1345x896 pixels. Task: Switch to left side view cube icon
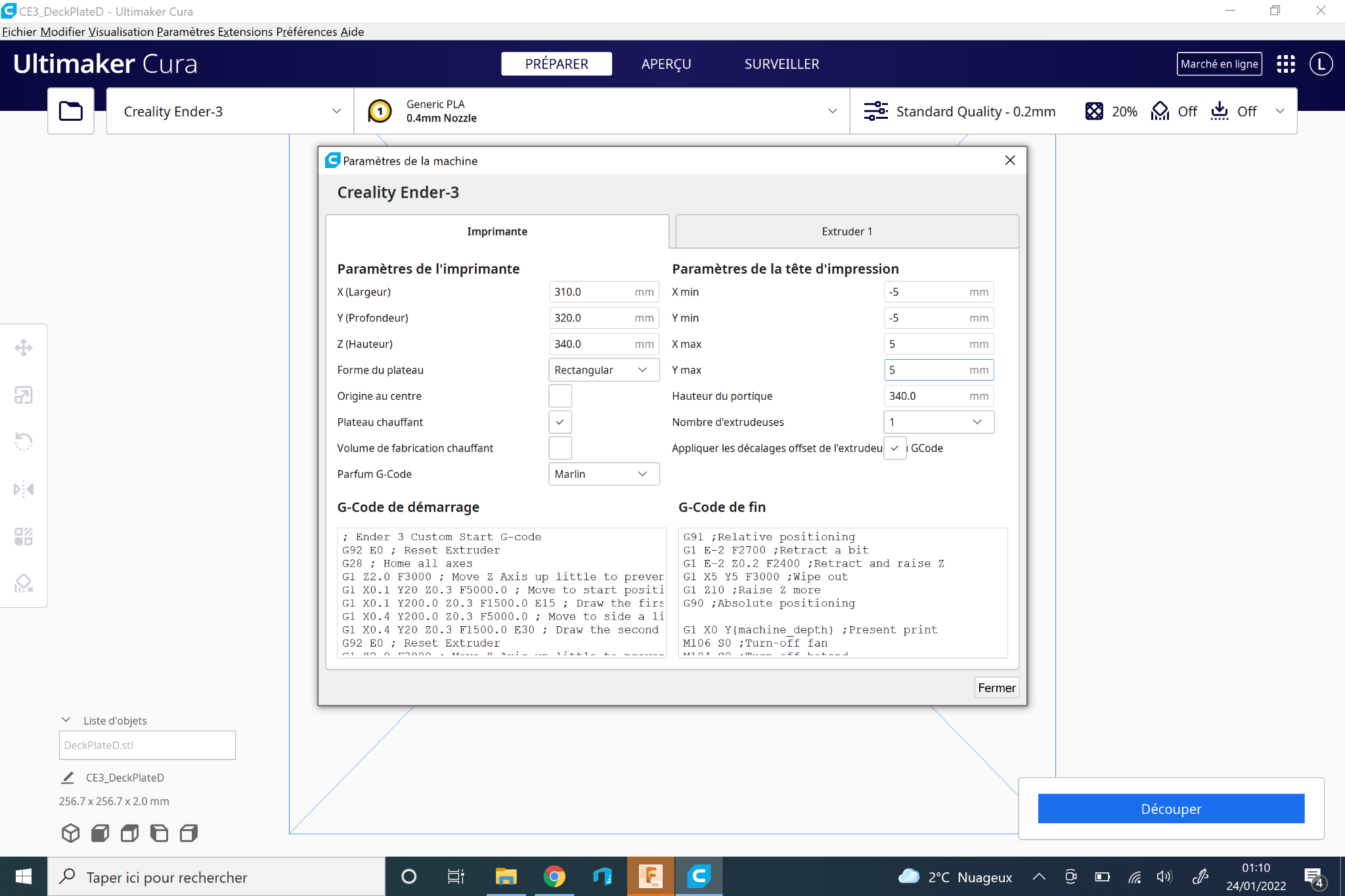159,833
